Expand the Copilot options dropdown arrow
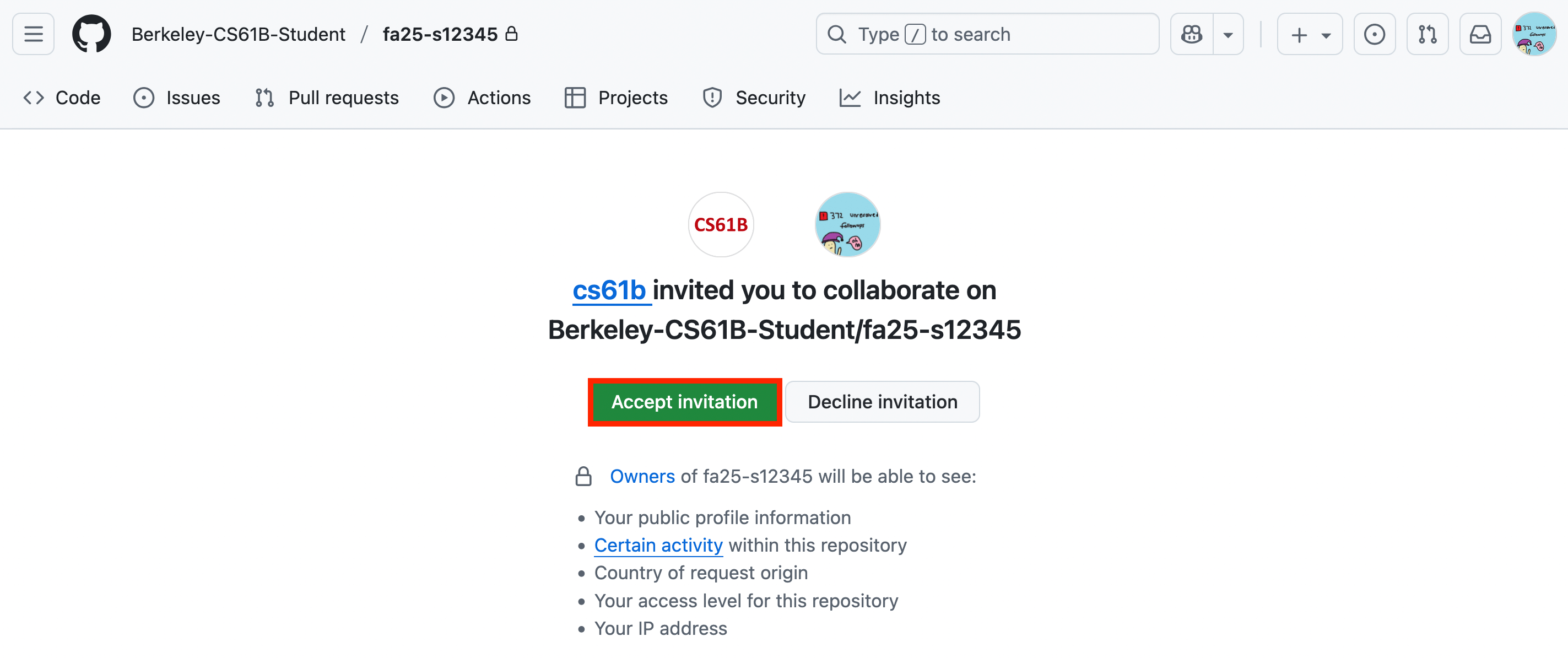Image resolution: width=1568 pixels, height=658 pixels. tap(1229, 35)
